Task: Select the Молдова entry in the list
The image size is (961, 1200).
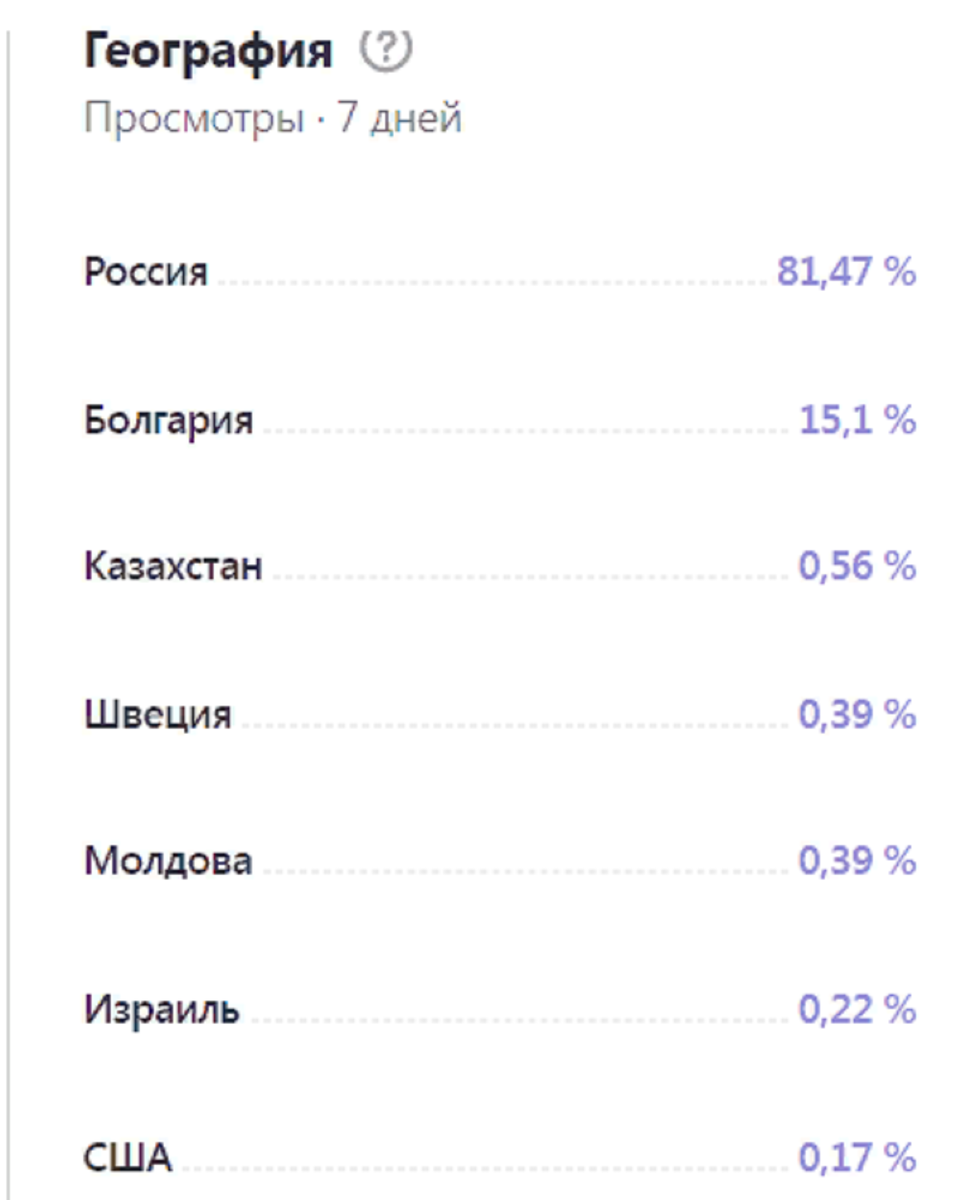Action: [x=169, y=859]
